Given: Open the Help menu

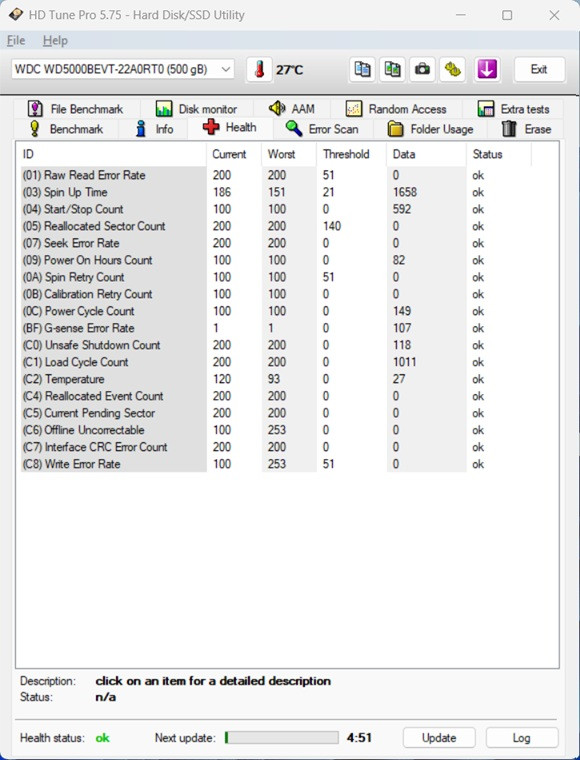Looking at the screenshot, I should pos(55,41).
